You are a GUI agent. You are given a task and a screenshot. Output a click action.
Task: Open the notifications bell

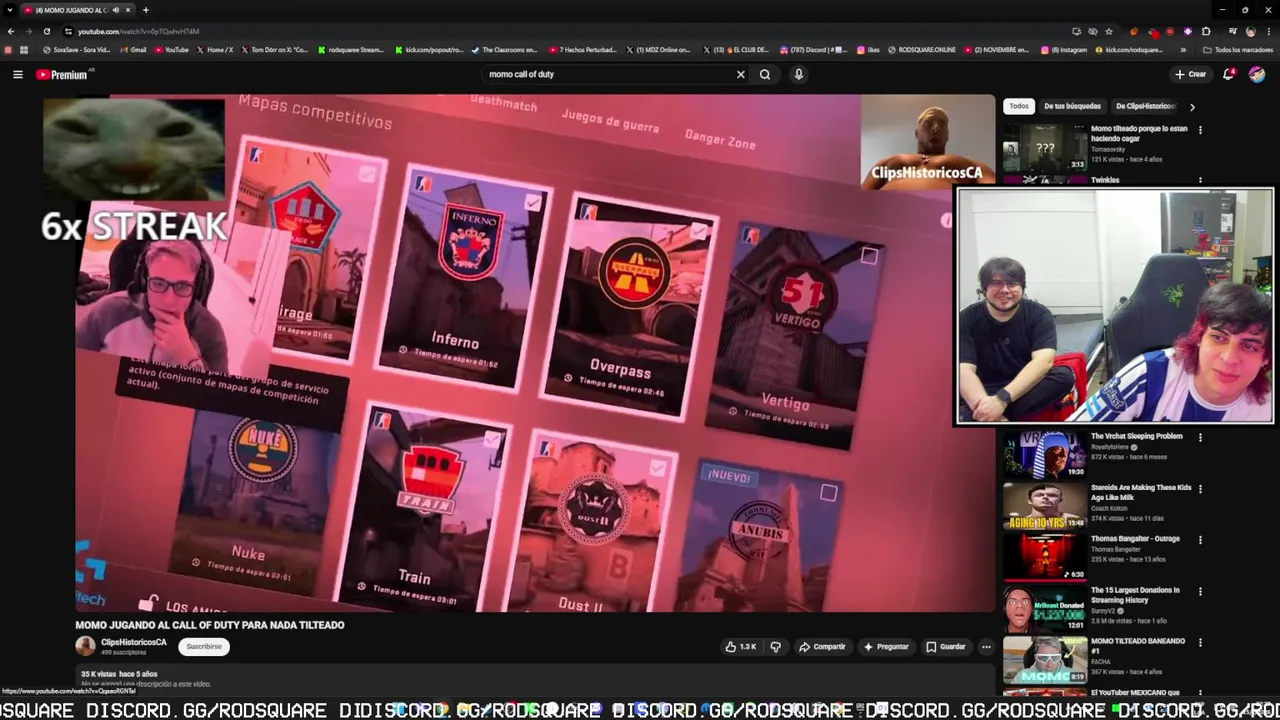tap(1229, 74)
